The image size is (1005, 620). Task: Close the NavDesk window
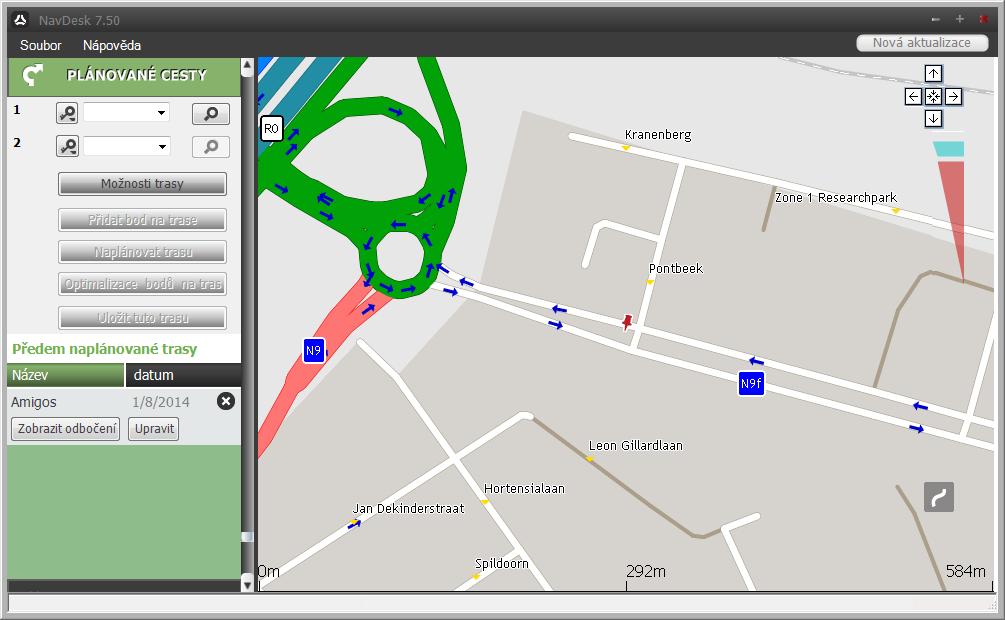click(983, 19)
